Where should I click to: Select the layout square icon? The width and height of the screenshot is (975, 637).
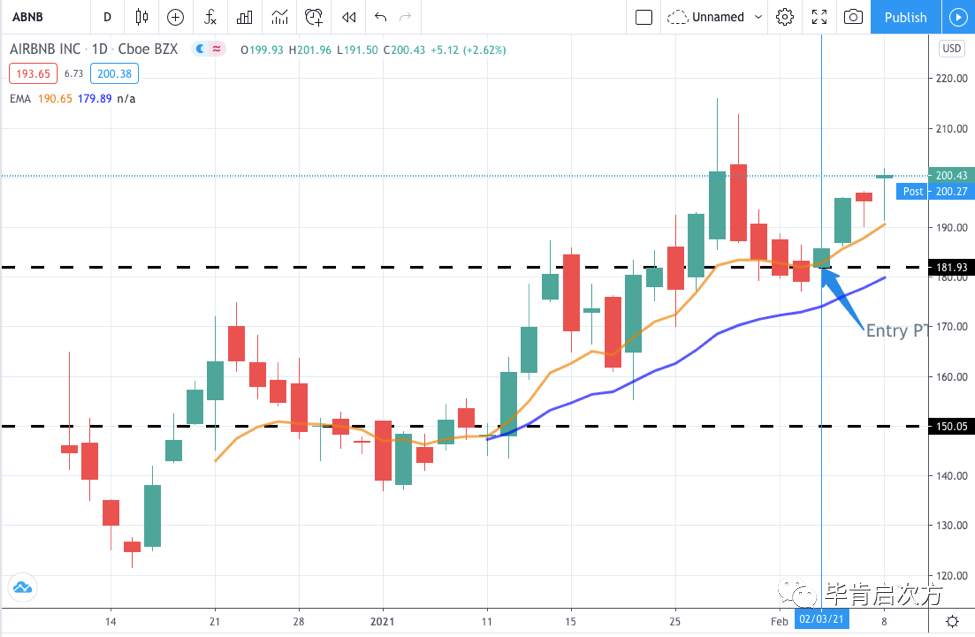pos(644,17)
